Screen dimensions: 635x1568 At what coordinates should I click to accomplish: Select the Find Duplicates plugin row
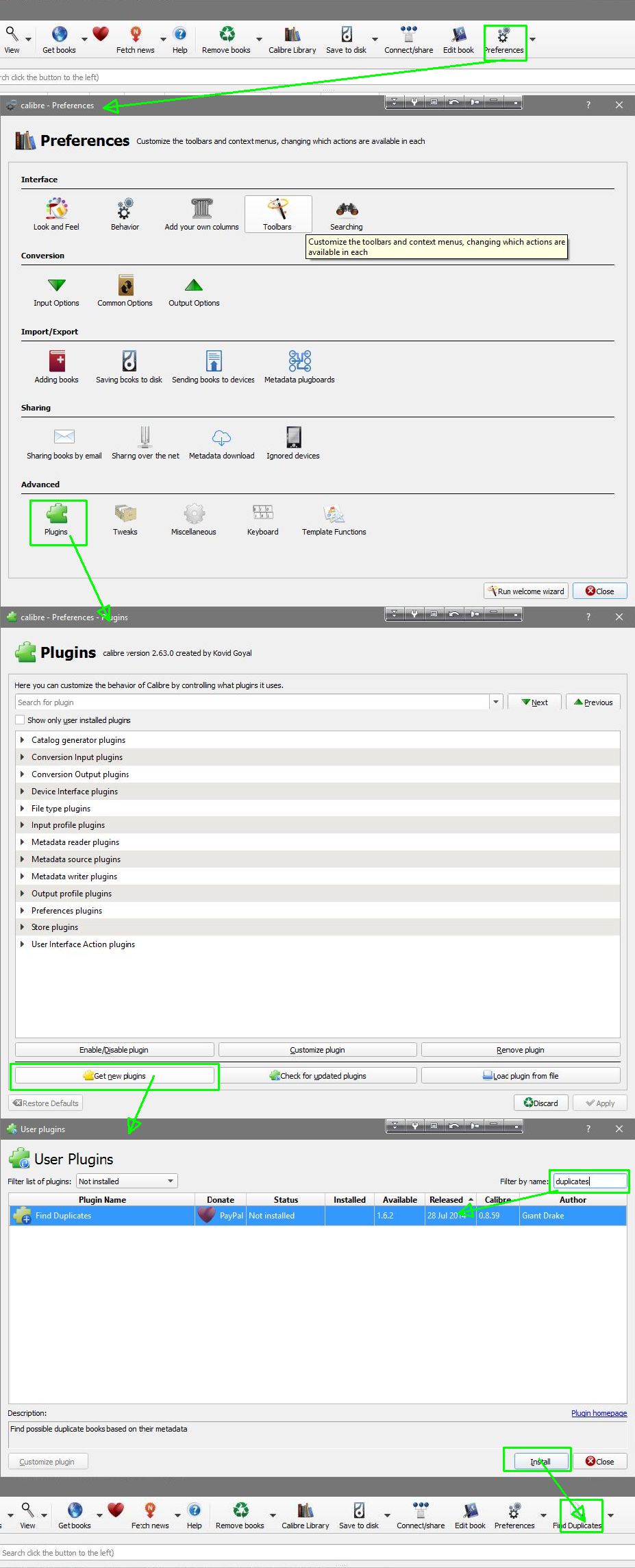click(x=318, y=1215)
